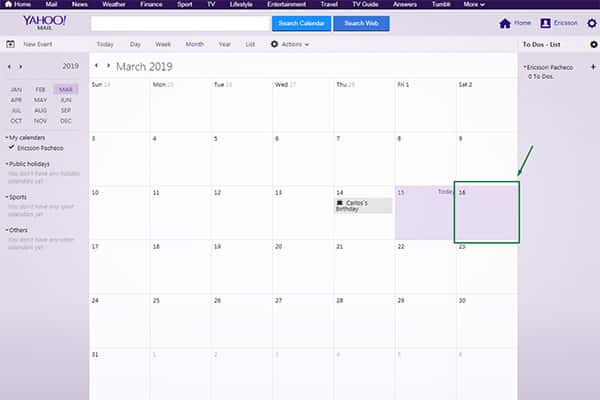Open settings gear beside Ericsson
Image resolution: width=600 pixels, height=400 pixels.
pos(592,23)
